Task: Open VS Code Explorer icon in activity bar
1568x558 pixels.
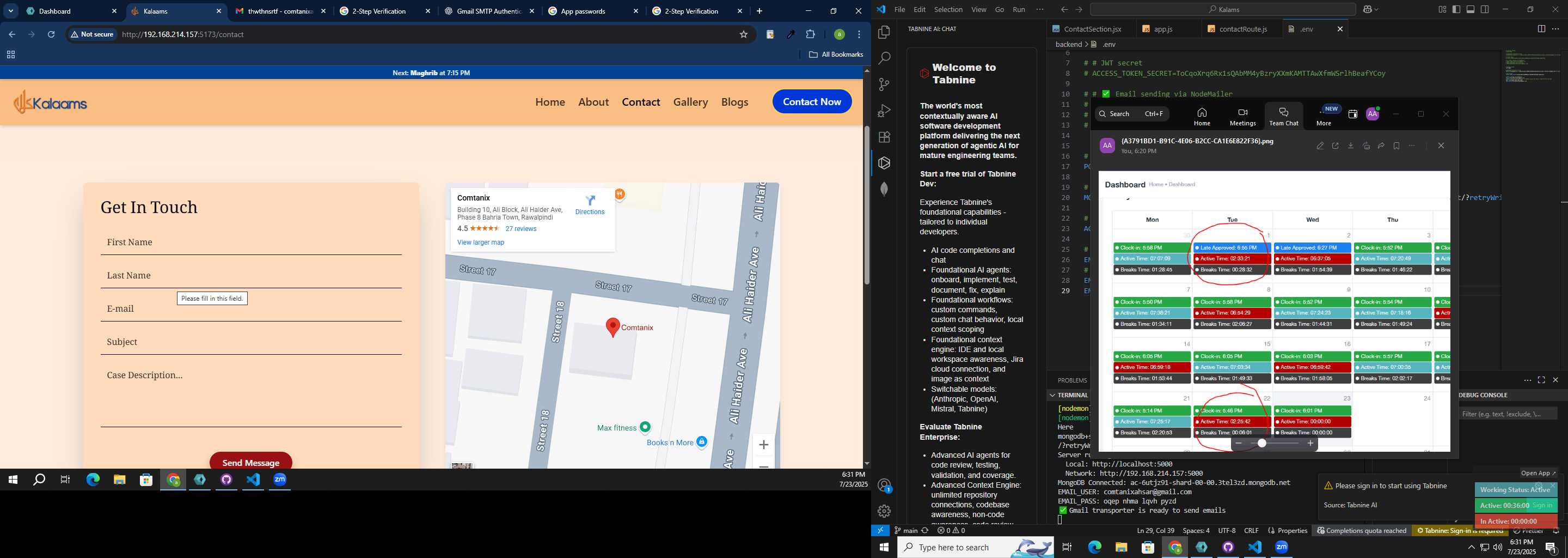Action: click(884, 32)
